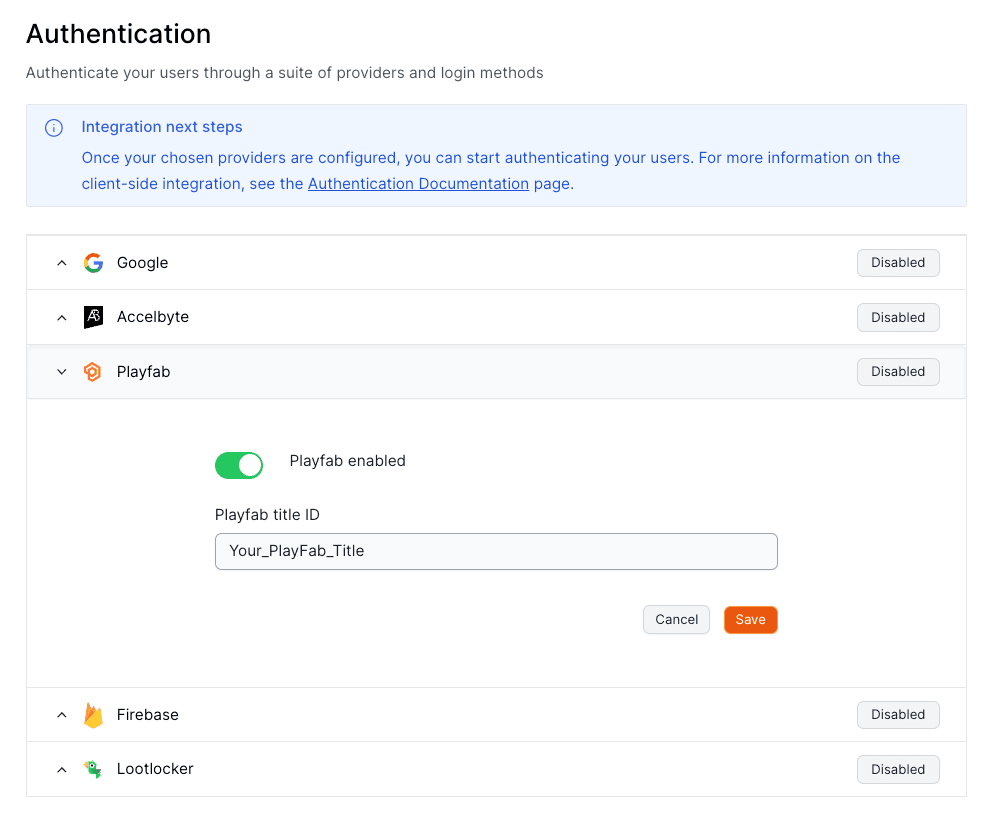Click the Playfab title ID input field

pos(496,551)
